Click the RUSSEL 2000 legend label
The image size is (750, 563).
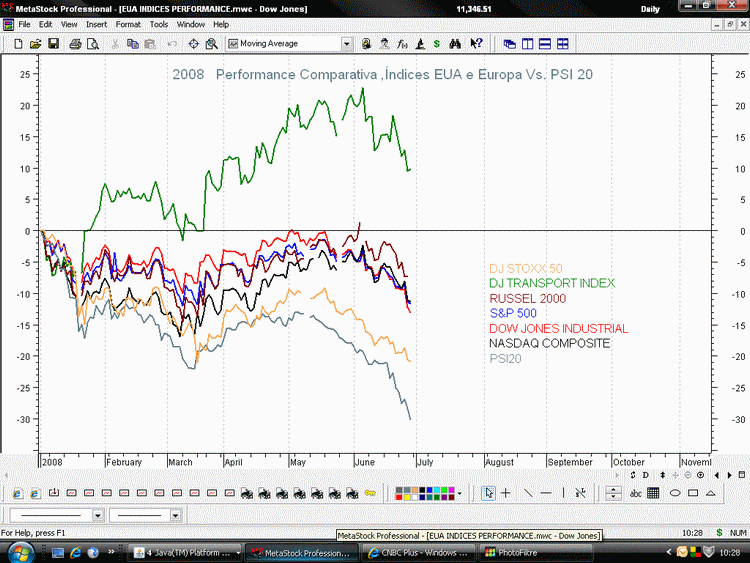pyautogui.click(x=528, y=298)
